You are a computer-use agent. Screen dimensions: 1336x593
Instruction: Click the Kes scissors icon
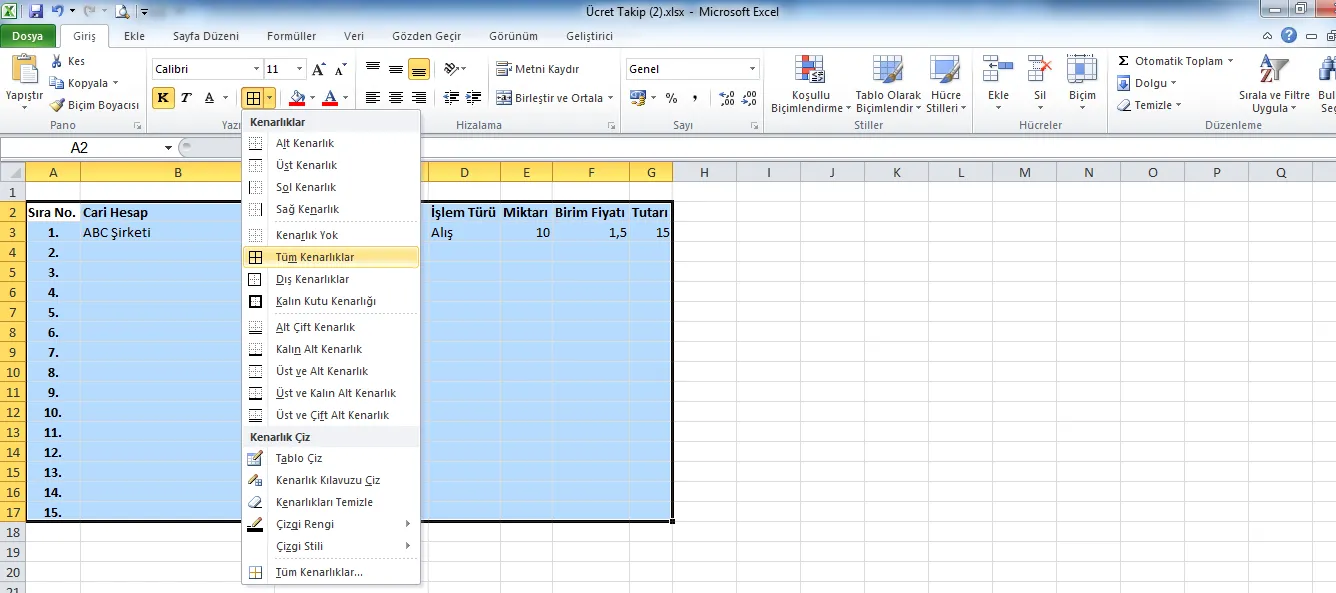[x=58, y=61]
